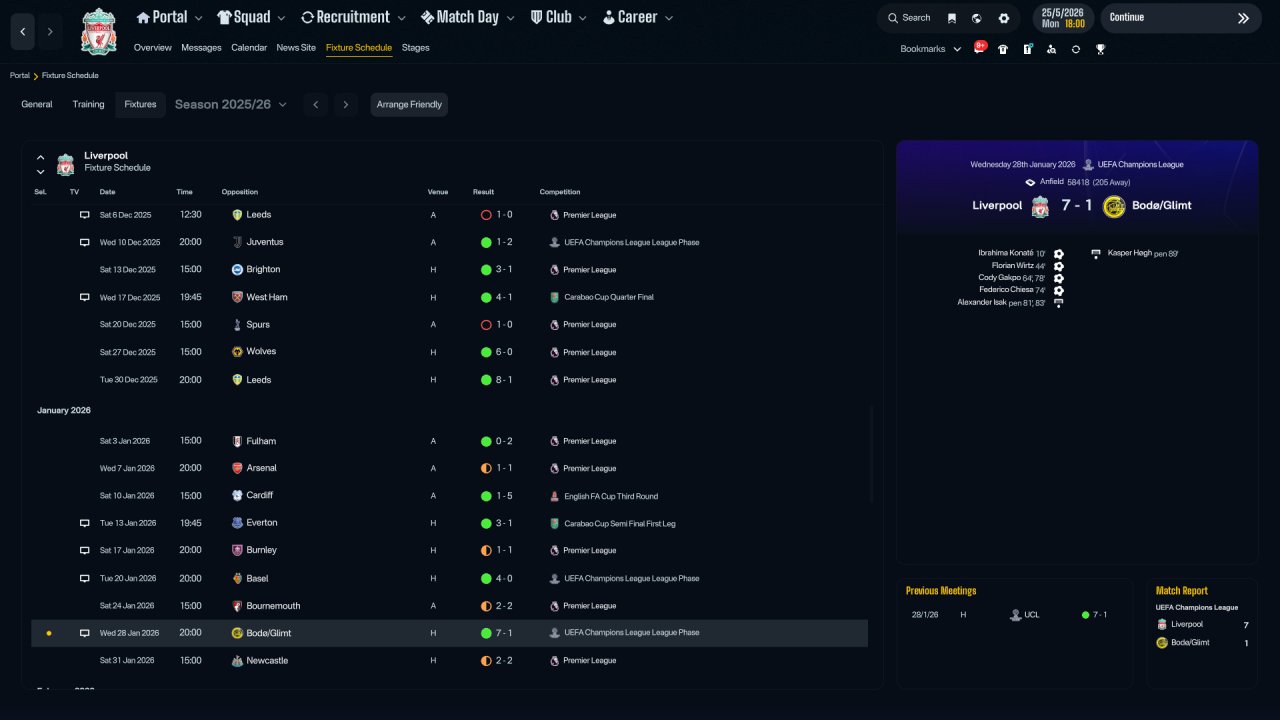The height and width of the screenshot is (720, 1280).
Task: Open the Squad dropdown menu
Action: click(x=251, y=17)
